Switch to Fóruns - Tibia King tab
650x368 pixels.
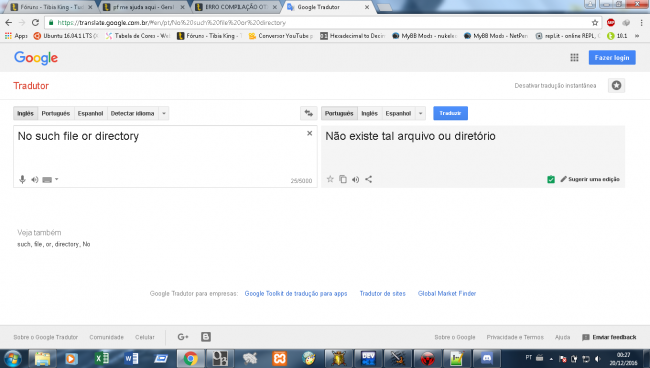coord(51,7)
